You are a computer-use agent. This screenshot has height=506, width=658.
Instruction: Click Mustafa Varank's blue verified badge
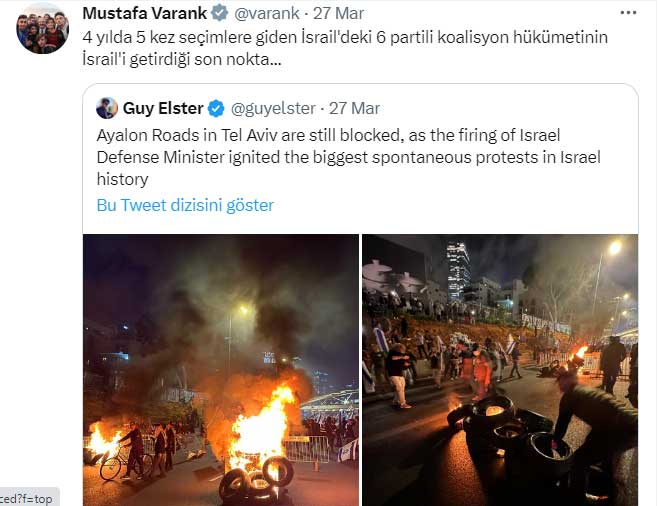coord(219,13)
